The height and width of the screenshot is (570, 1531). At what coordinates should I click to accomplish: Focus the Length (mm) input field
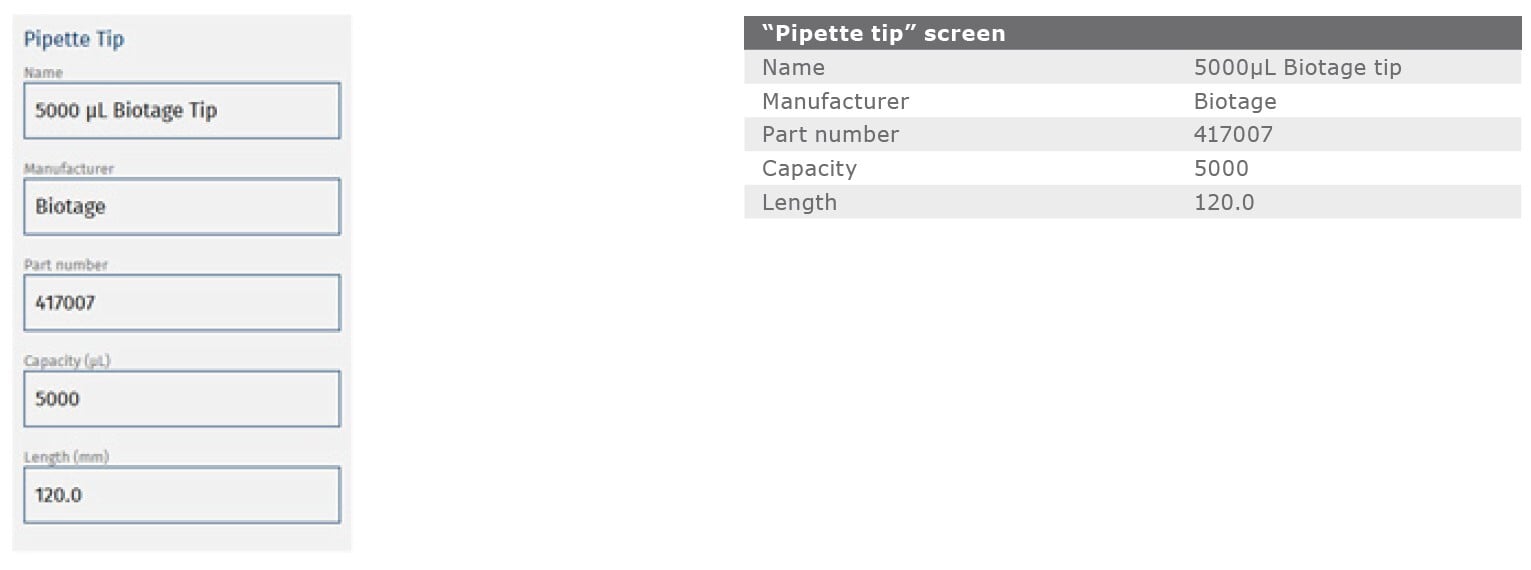[x=181, y=495]
